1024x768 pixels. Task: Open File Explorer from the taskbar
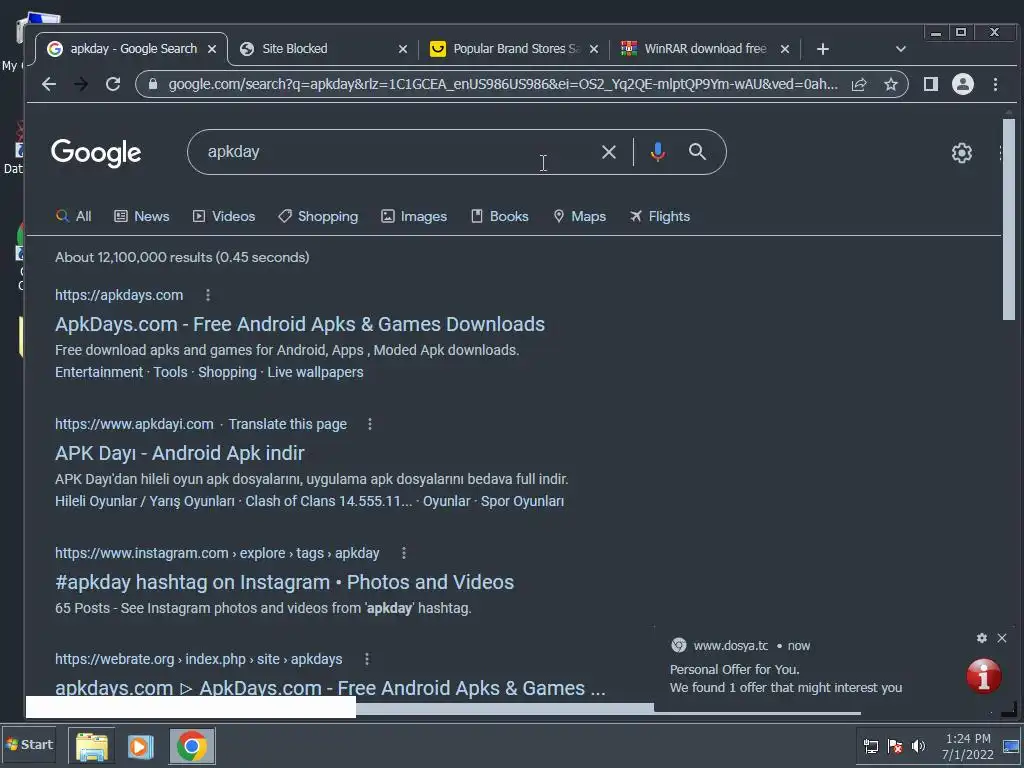pos(91,746)
